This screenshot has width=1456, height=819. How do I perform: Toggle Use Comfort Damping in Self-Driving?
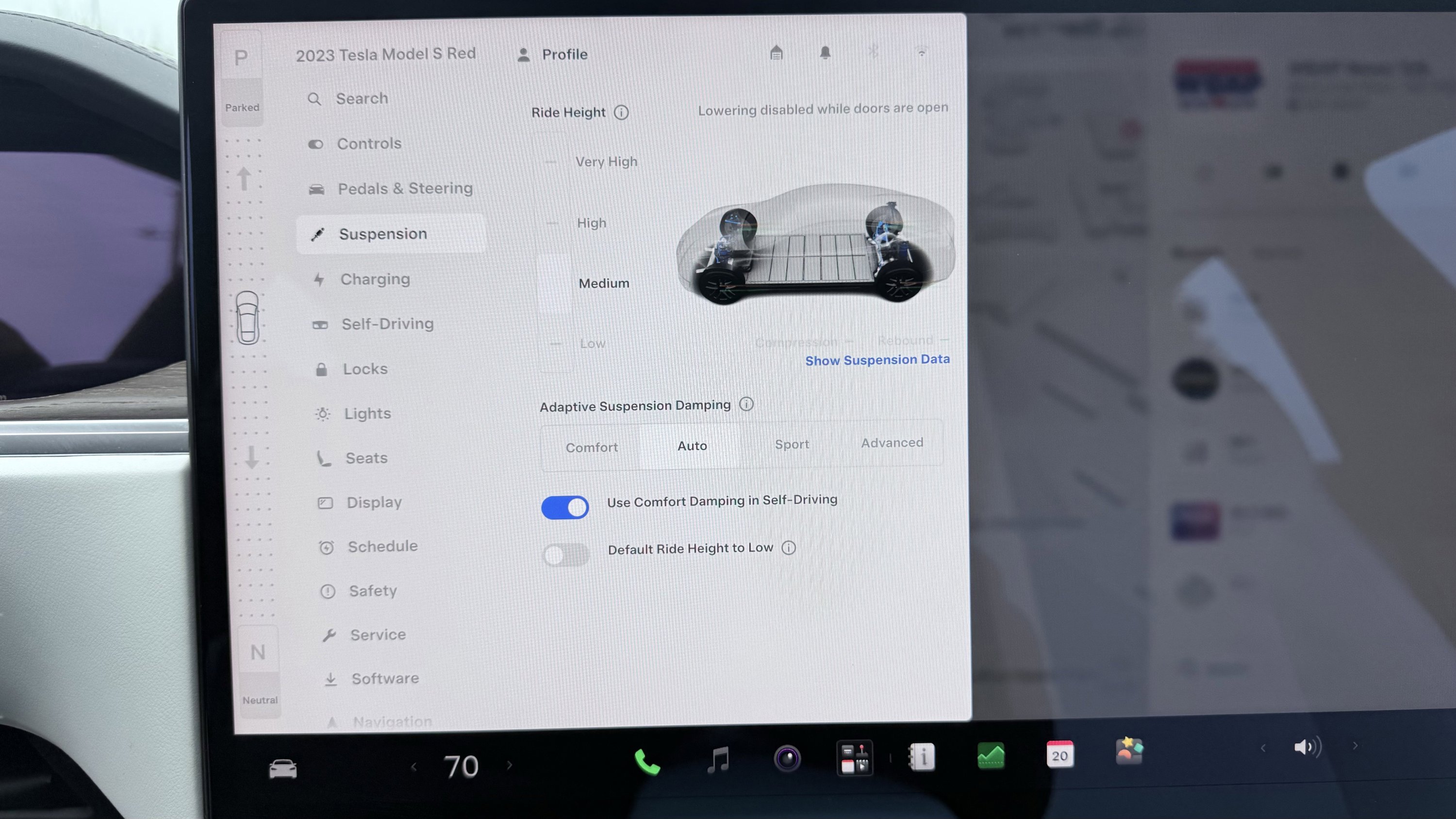[564, 507]
